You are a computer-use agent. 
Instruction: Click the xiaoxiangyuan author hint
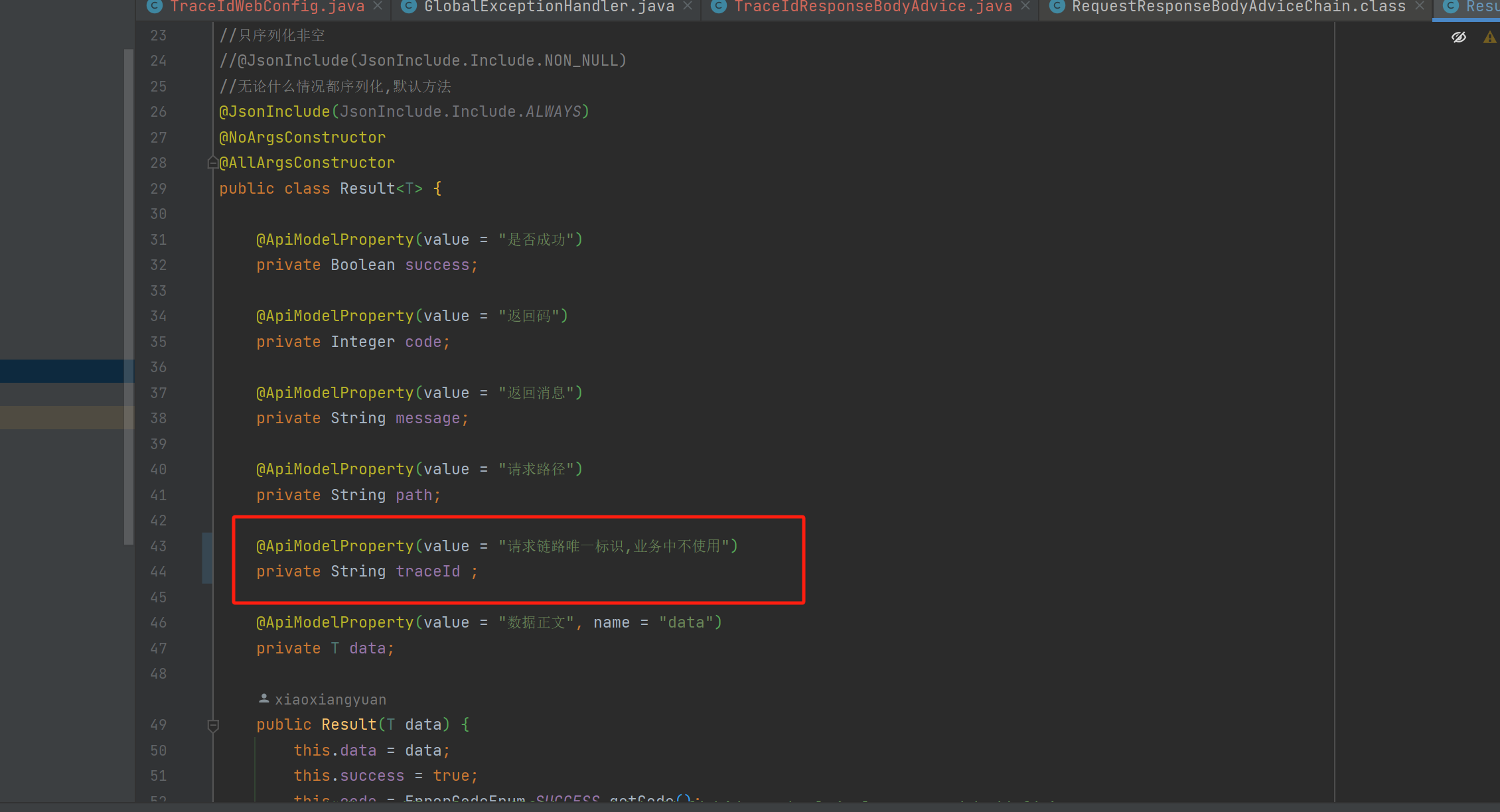pos(331,699)
